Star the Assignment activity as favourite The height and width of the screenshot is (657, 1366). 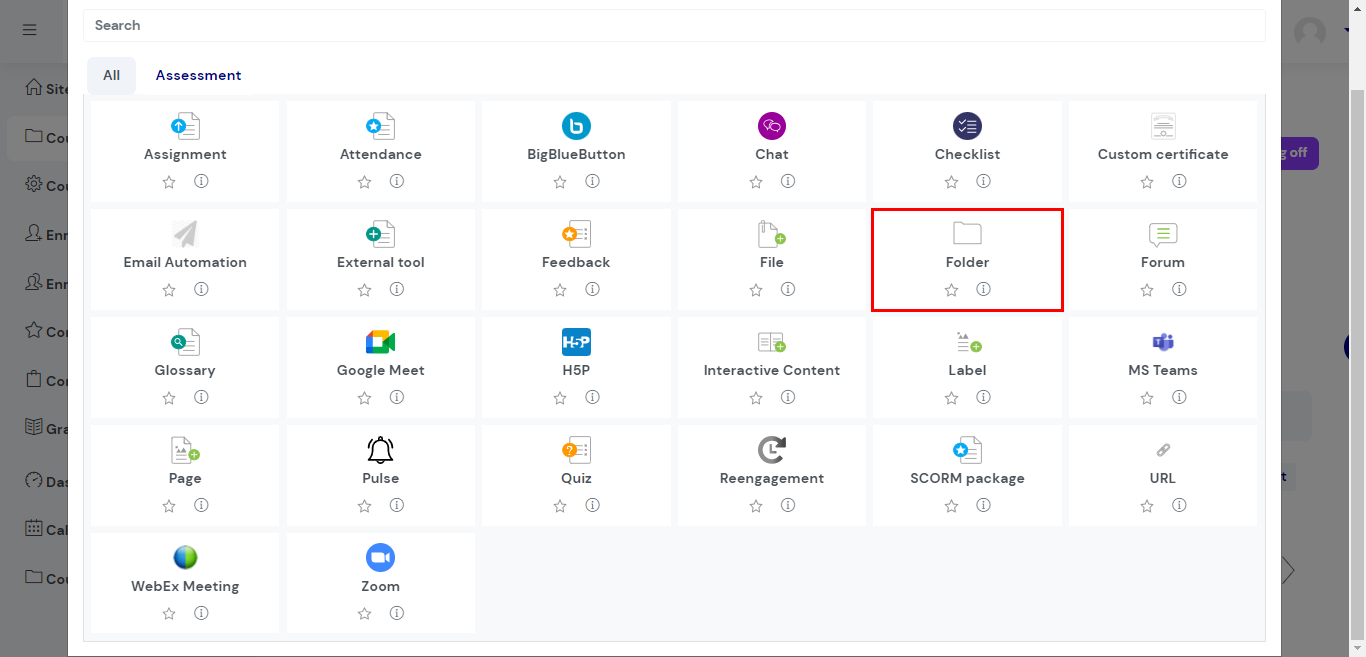coord(169,182)
